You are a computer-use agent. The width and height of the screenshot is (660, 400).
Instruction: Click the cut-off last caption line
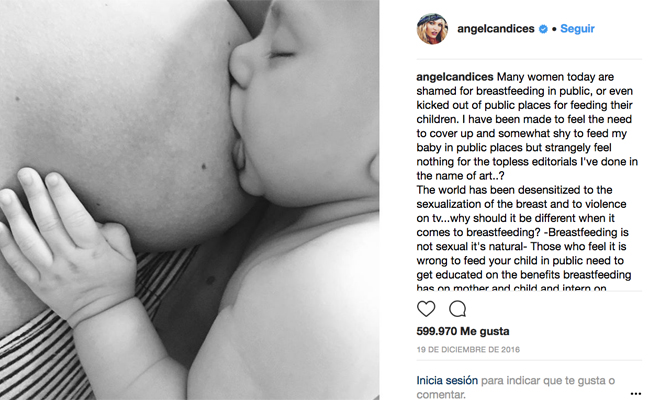point(511,288)
